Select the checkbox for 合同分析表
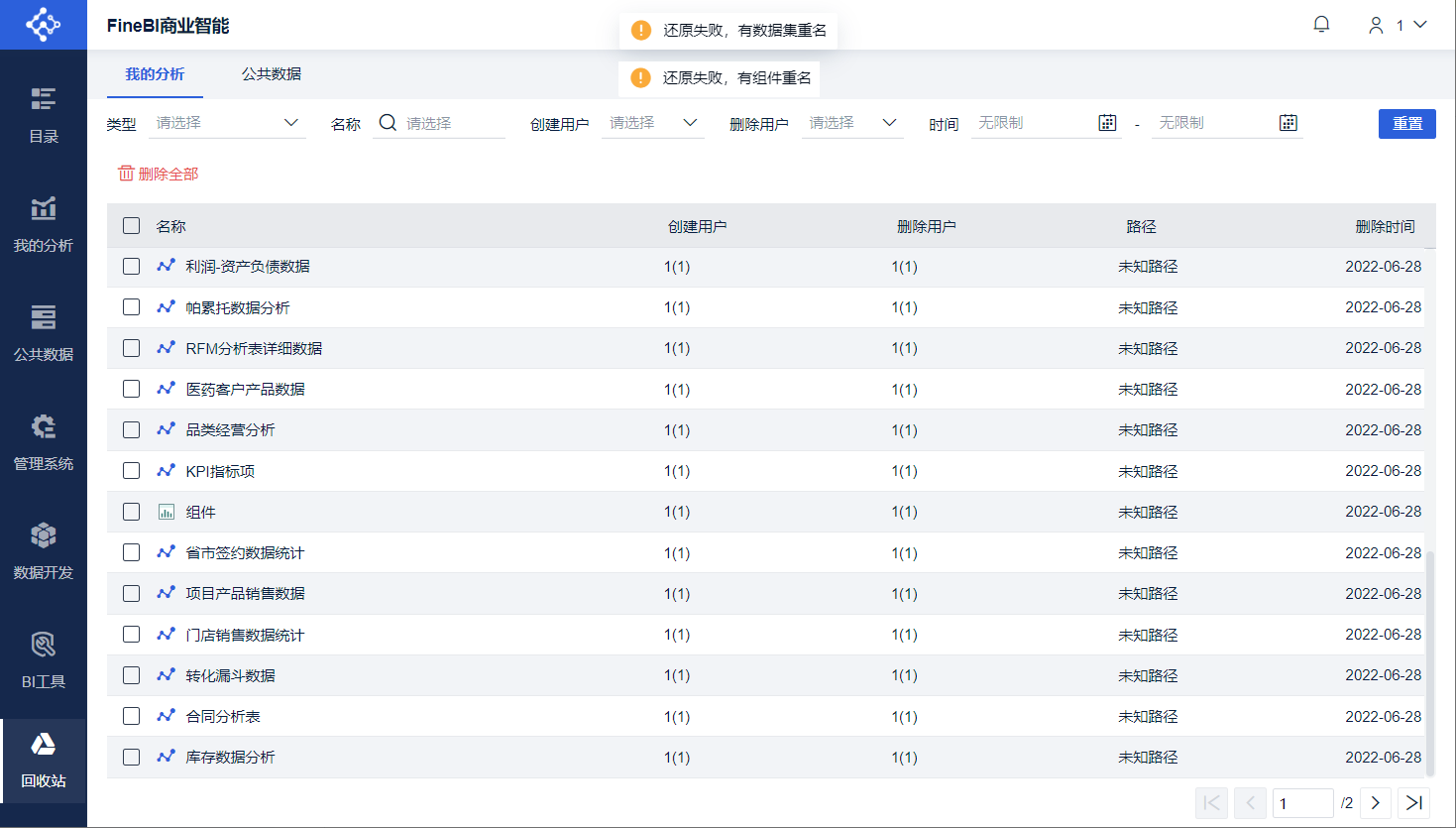The height and width of the screenshot is (828, 1456). [x=131, y=716]
